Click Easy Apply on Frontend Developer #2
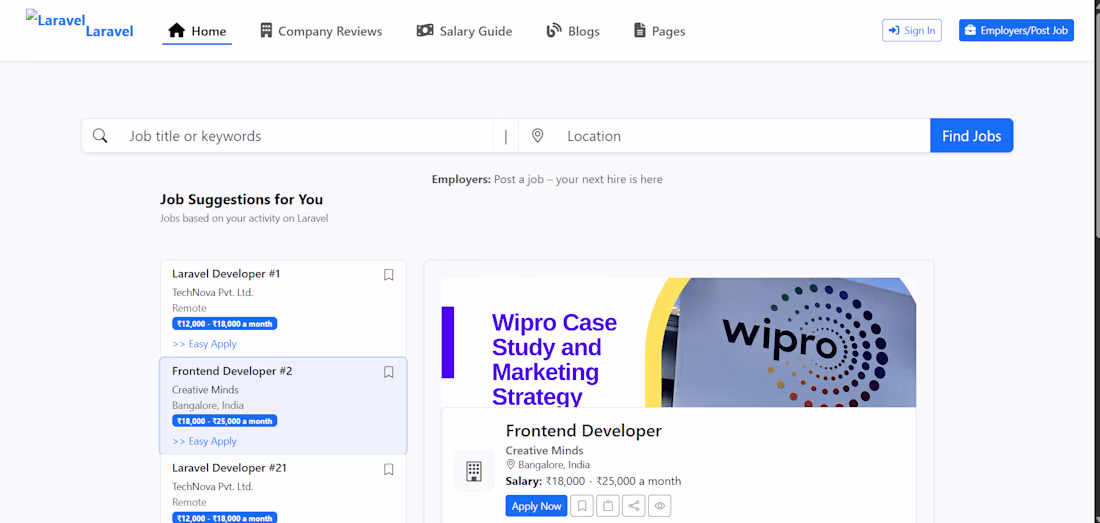1100x523 pixels. point(204,441)
